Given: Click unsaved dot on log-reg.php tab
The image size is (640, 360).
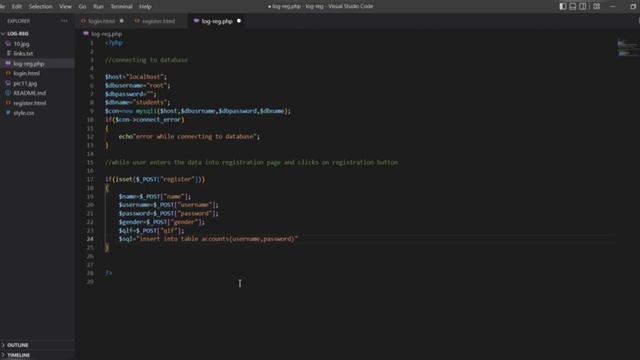Looking at the screenshot, I should (x=239, y=21).
